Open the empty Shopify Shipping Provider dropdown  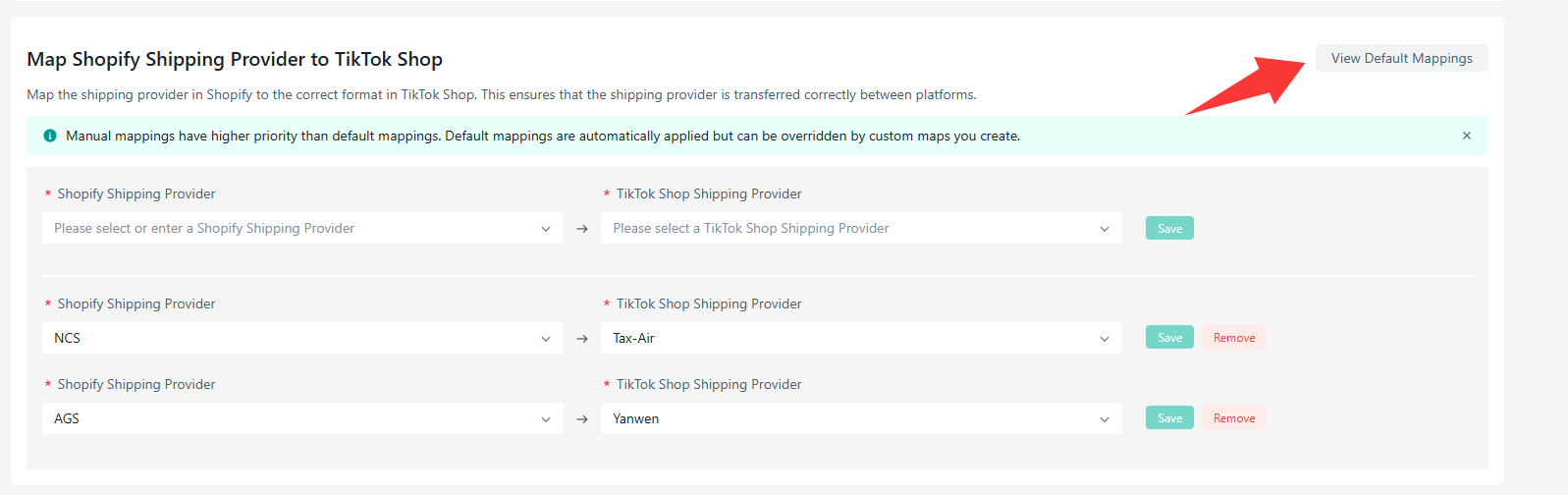tap(295, 228)
